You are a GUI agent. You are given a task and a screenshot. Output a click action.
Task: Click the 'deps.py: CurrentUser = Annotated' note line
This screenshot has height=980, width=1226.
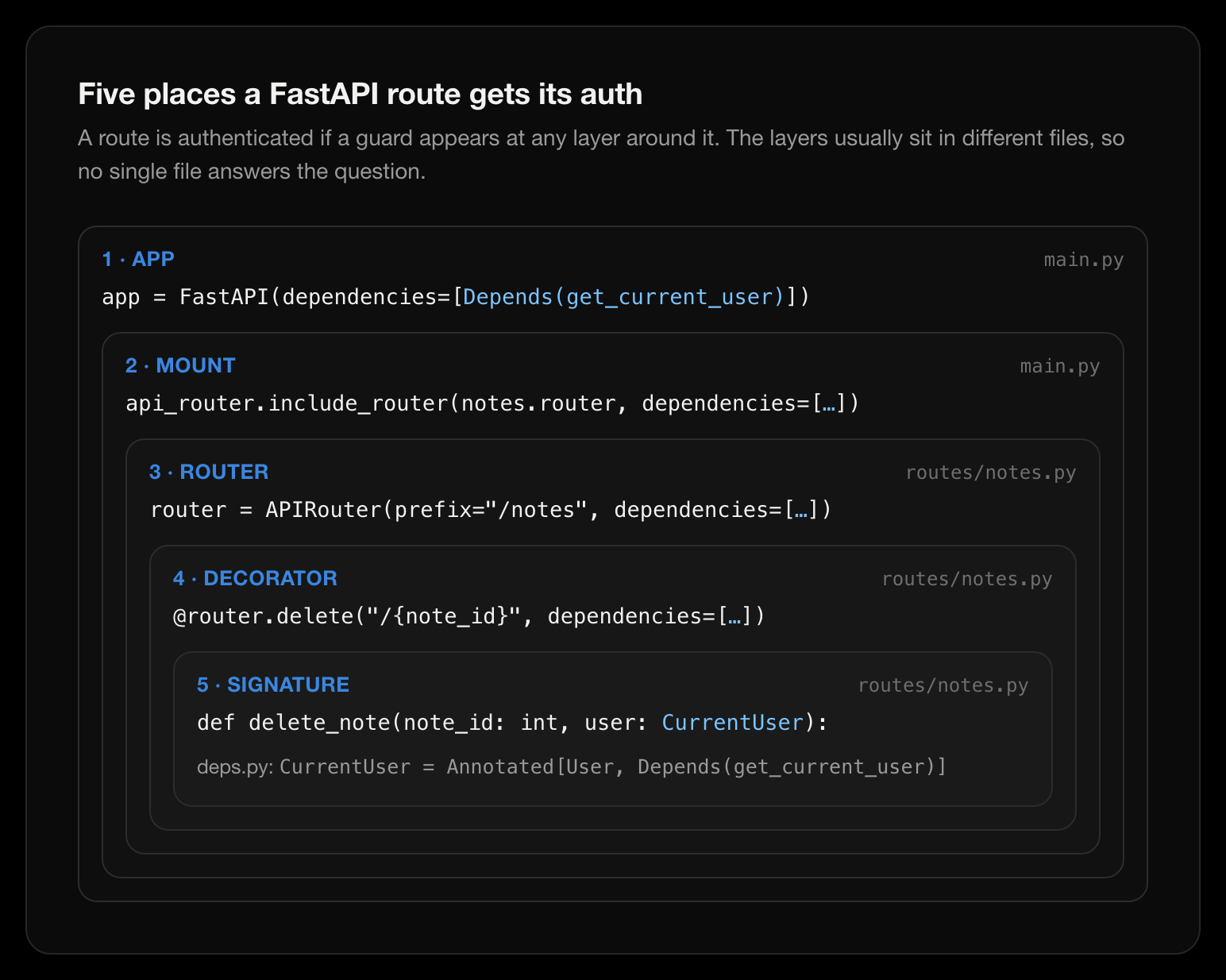(x=572, y=767)
